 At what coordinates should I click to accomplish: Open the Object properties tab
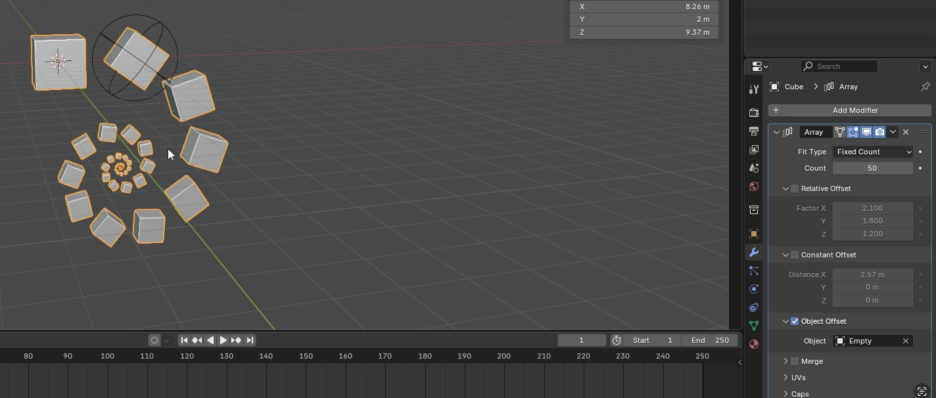(x=754, y=234)
